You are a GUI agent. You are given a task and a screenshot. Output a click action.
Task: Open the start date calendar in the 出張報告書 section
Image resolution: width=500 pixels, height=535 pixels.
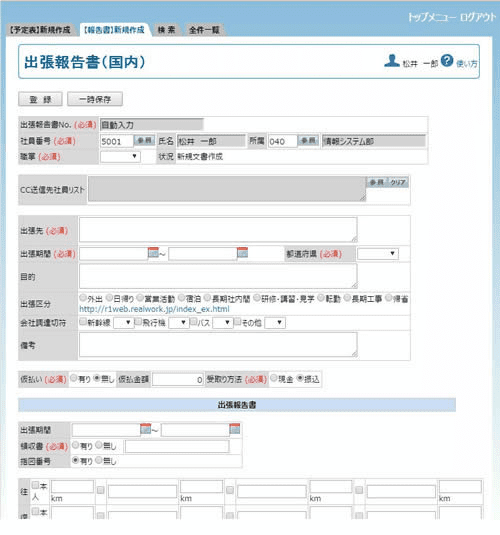pos(146,429)
